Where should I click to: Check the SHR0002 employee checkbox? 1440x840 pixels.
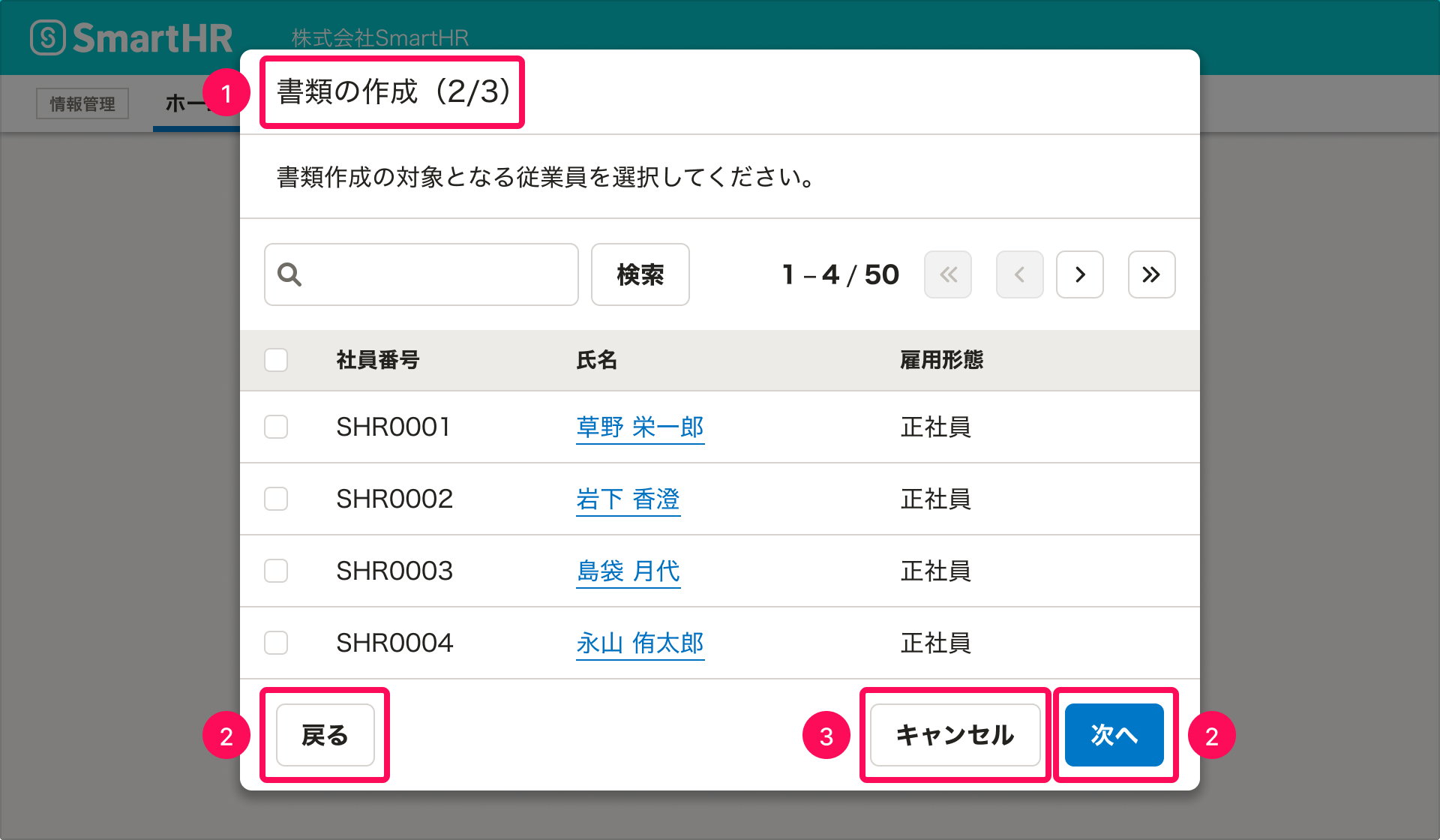click(x=276, y=499)
